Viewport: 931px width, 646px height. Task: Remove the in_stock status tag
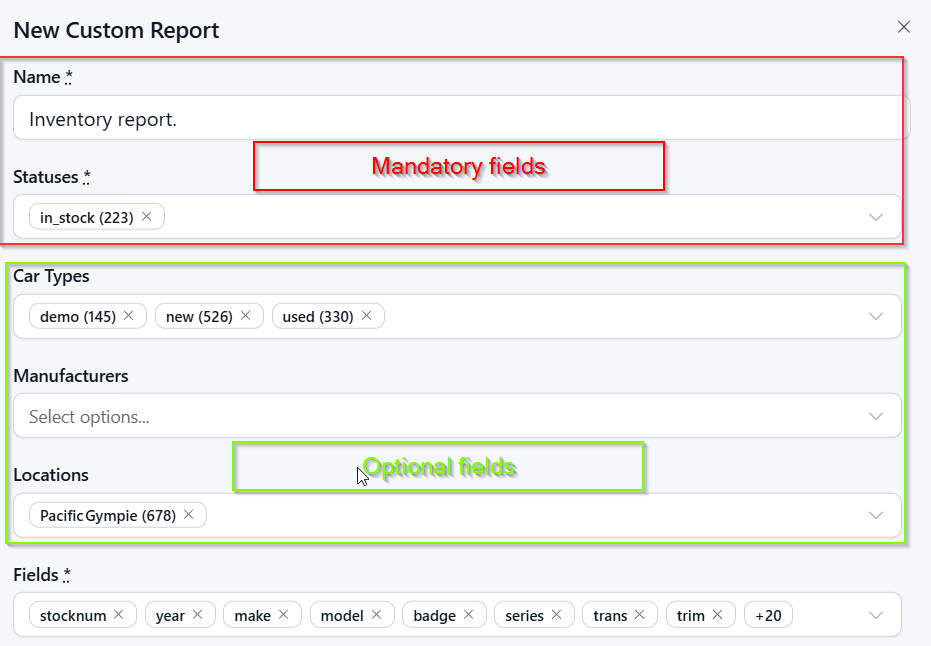pos(147,217)
